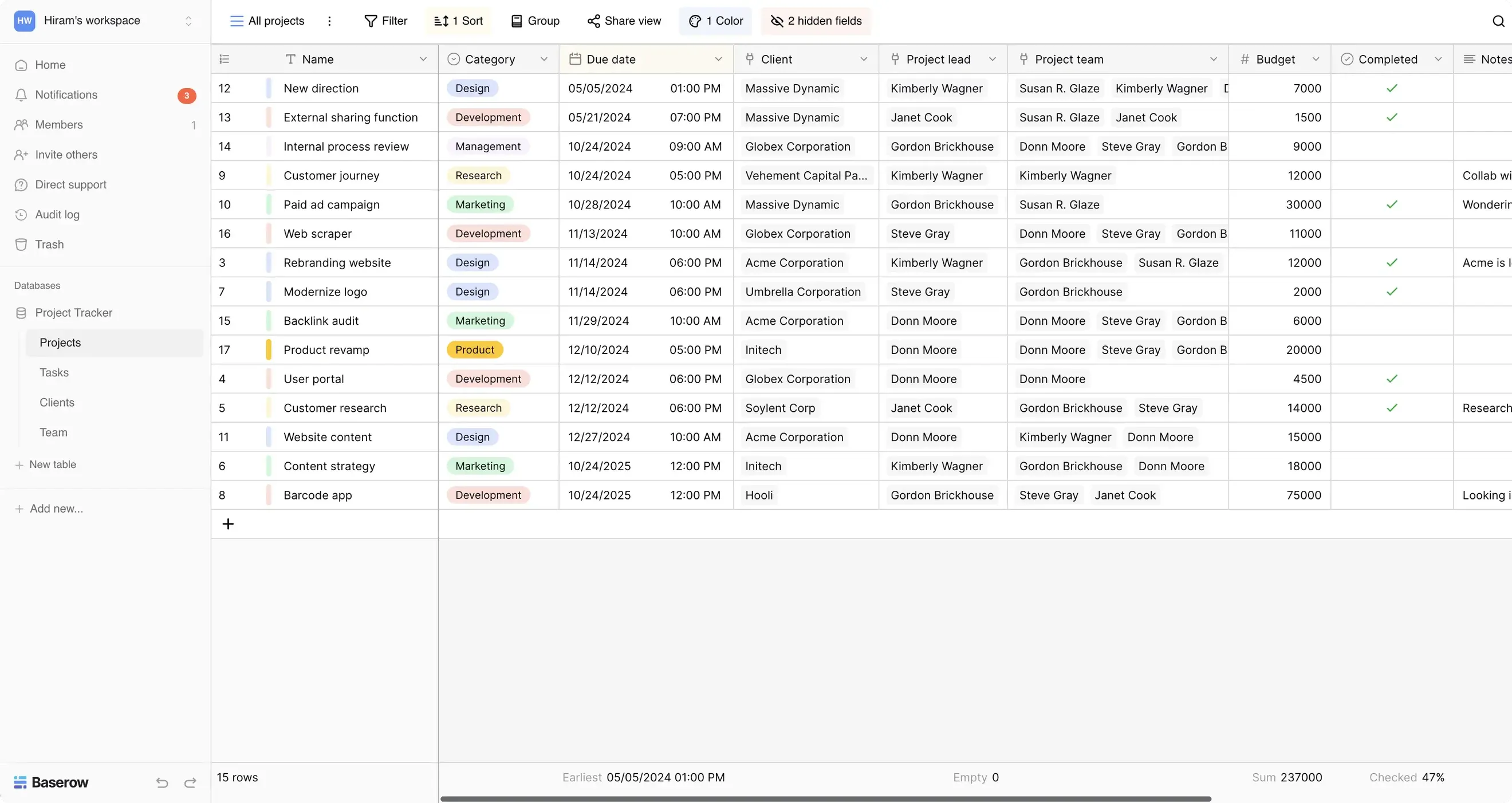
Task: Click the horizontal scrollbar at the bottom
Action: tap(825, 799)
